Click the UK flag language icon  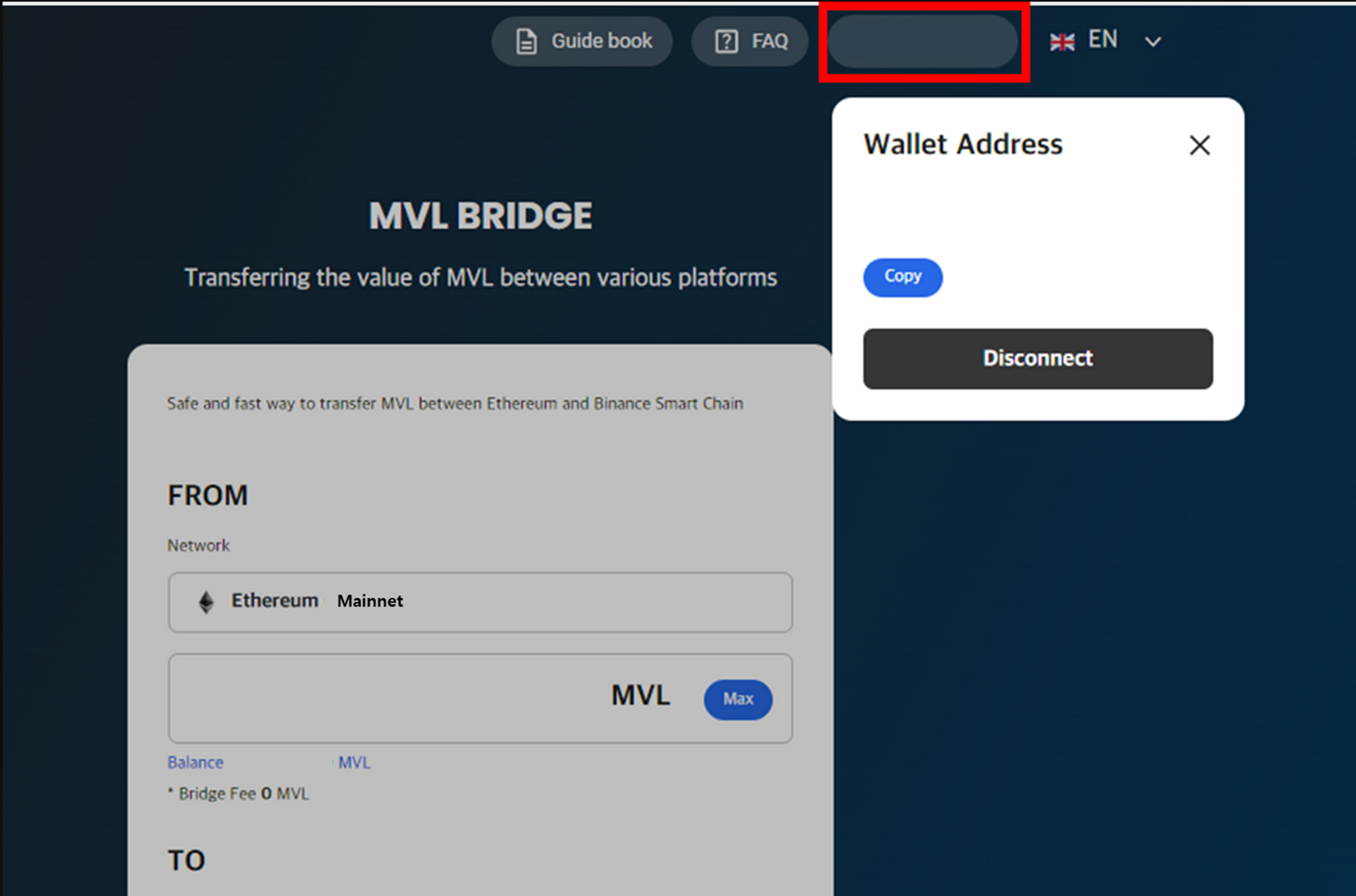(1062, 42)
